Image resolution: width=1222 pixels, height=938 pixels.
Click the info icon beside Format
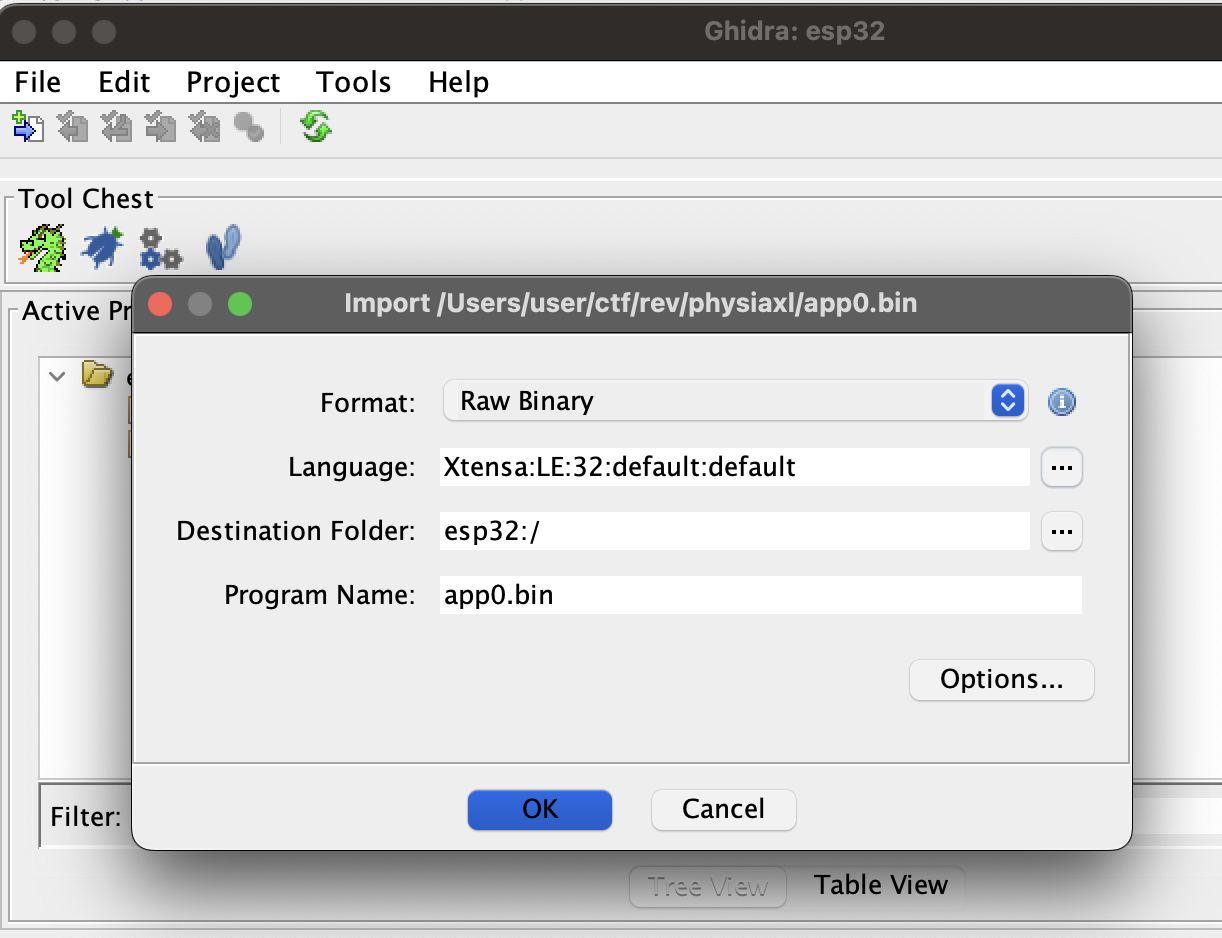1061,402
